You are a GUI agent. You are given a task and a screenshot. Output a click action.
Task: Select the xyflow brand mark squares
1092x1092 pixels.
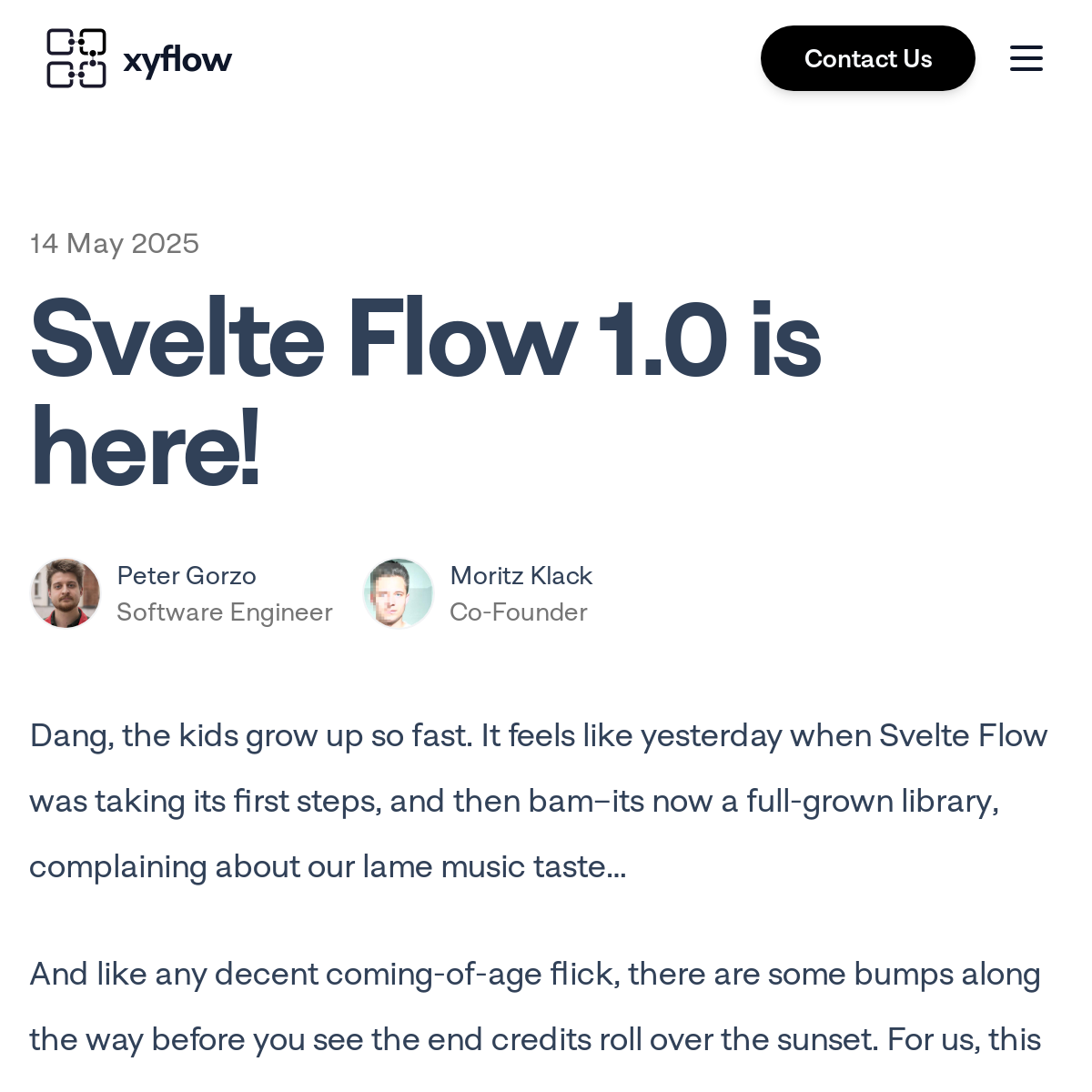76,57
